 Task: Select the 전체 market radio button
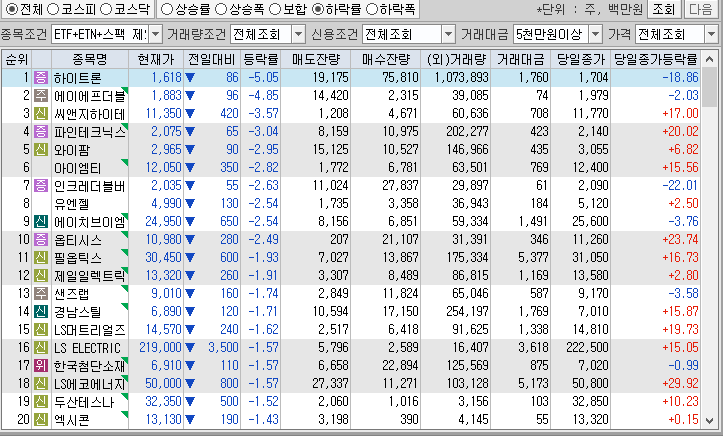pyautogui.click(x=12, y=9)
